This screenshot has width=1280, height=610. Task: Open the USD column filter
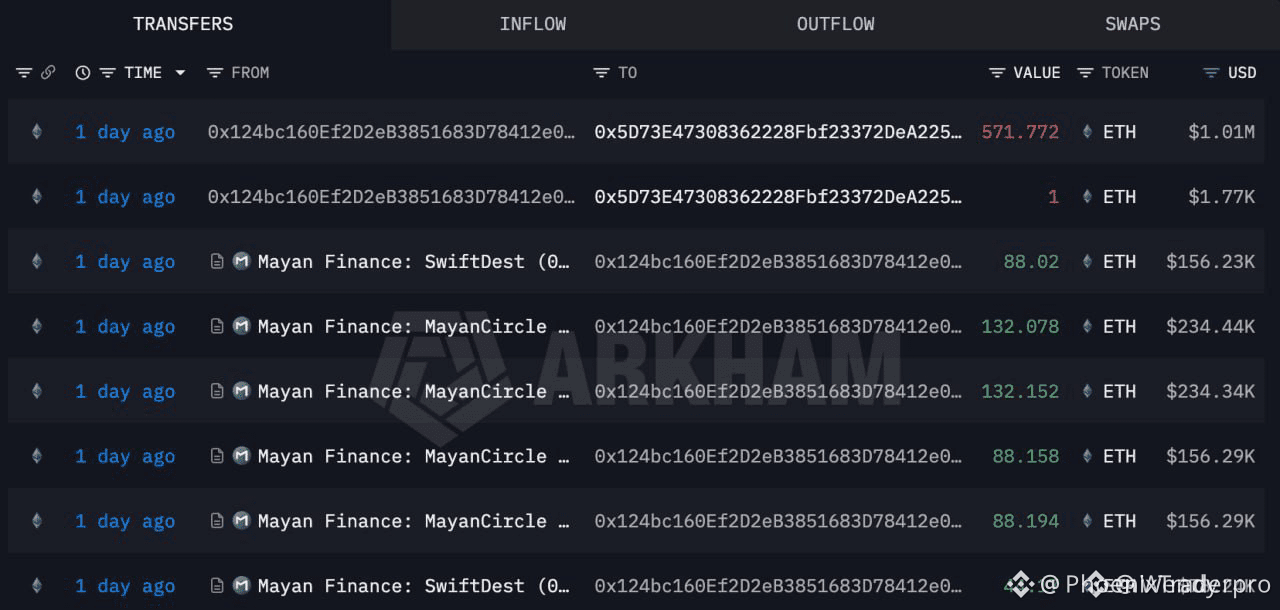pos(1211,73)
